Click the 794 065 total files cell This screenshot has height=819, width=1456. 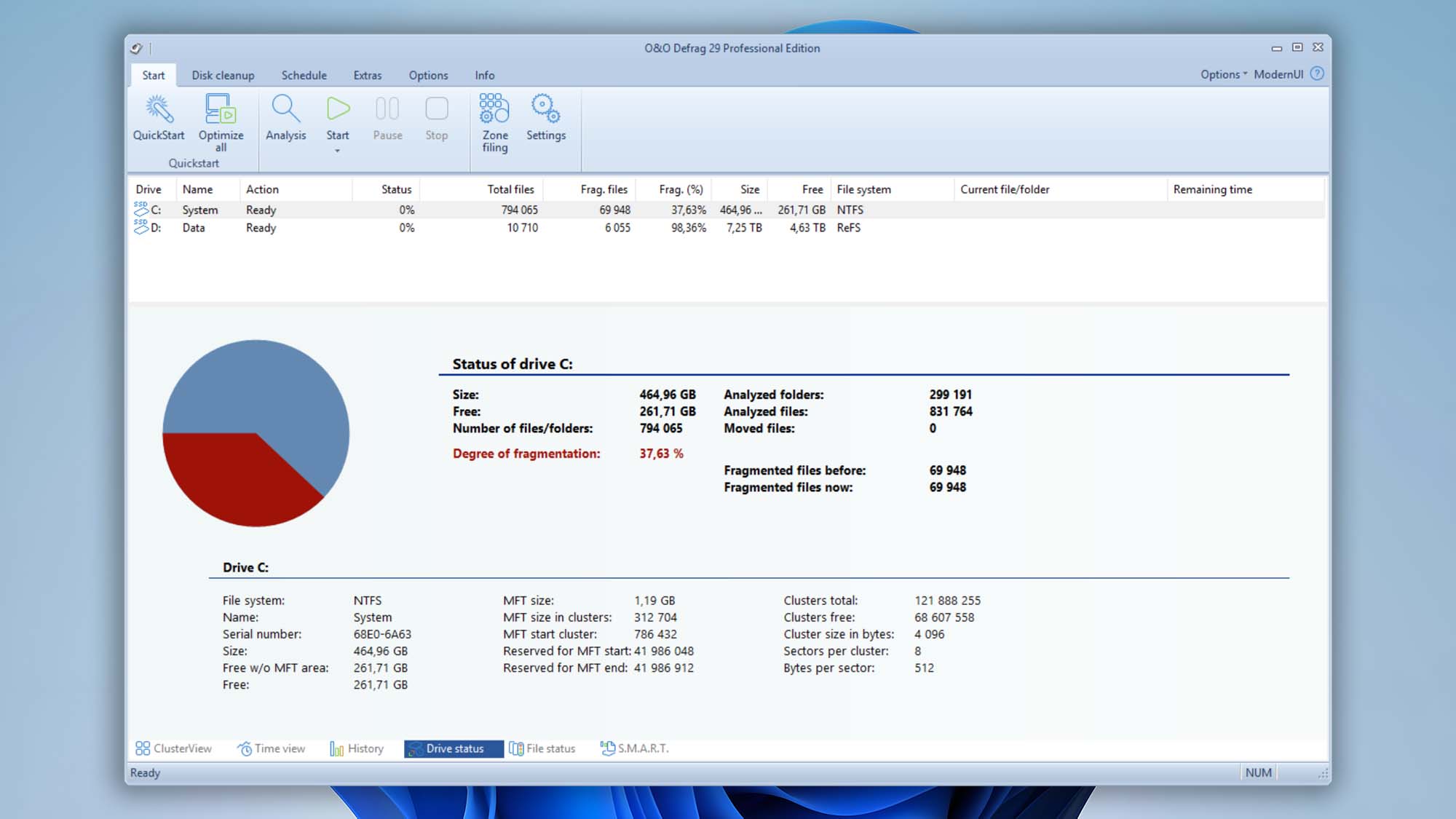[519, 210]
